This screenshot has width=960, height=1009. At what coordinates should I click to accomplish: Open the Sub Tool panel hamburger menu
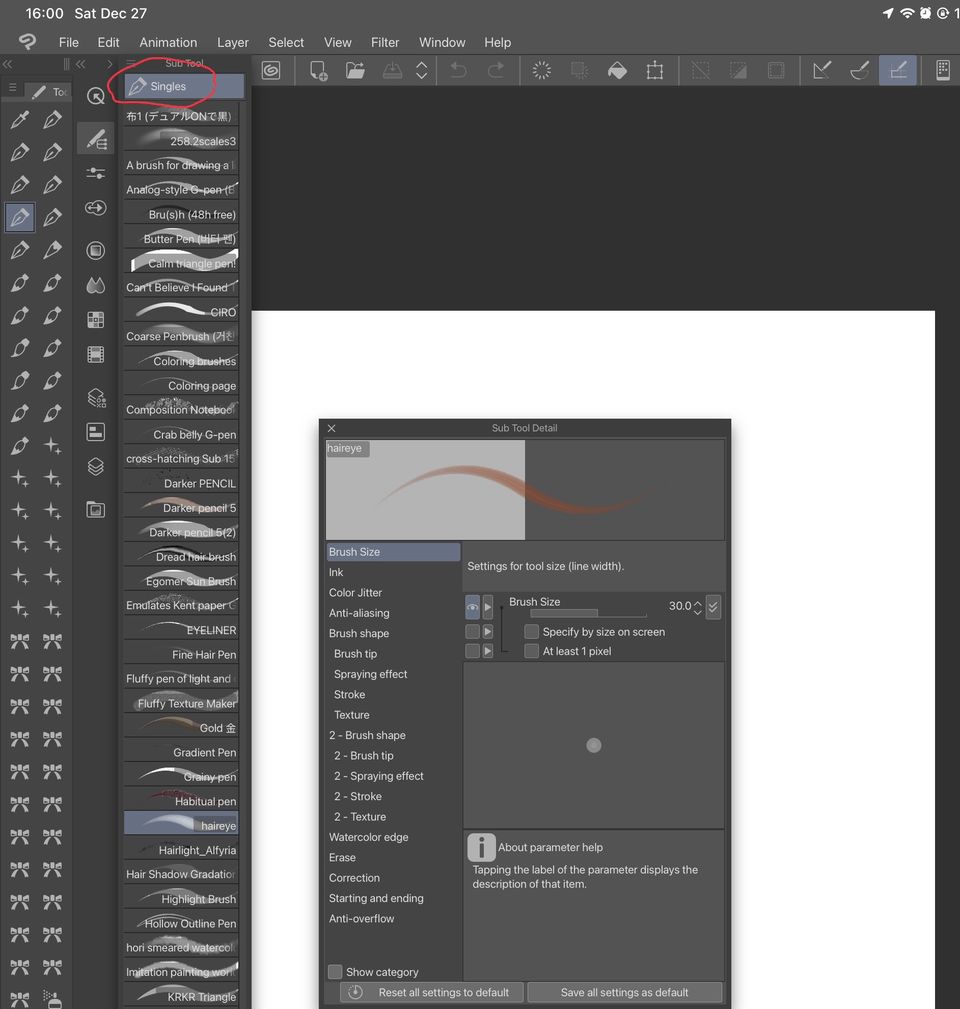pyautogui.click(x=131, y=64)
